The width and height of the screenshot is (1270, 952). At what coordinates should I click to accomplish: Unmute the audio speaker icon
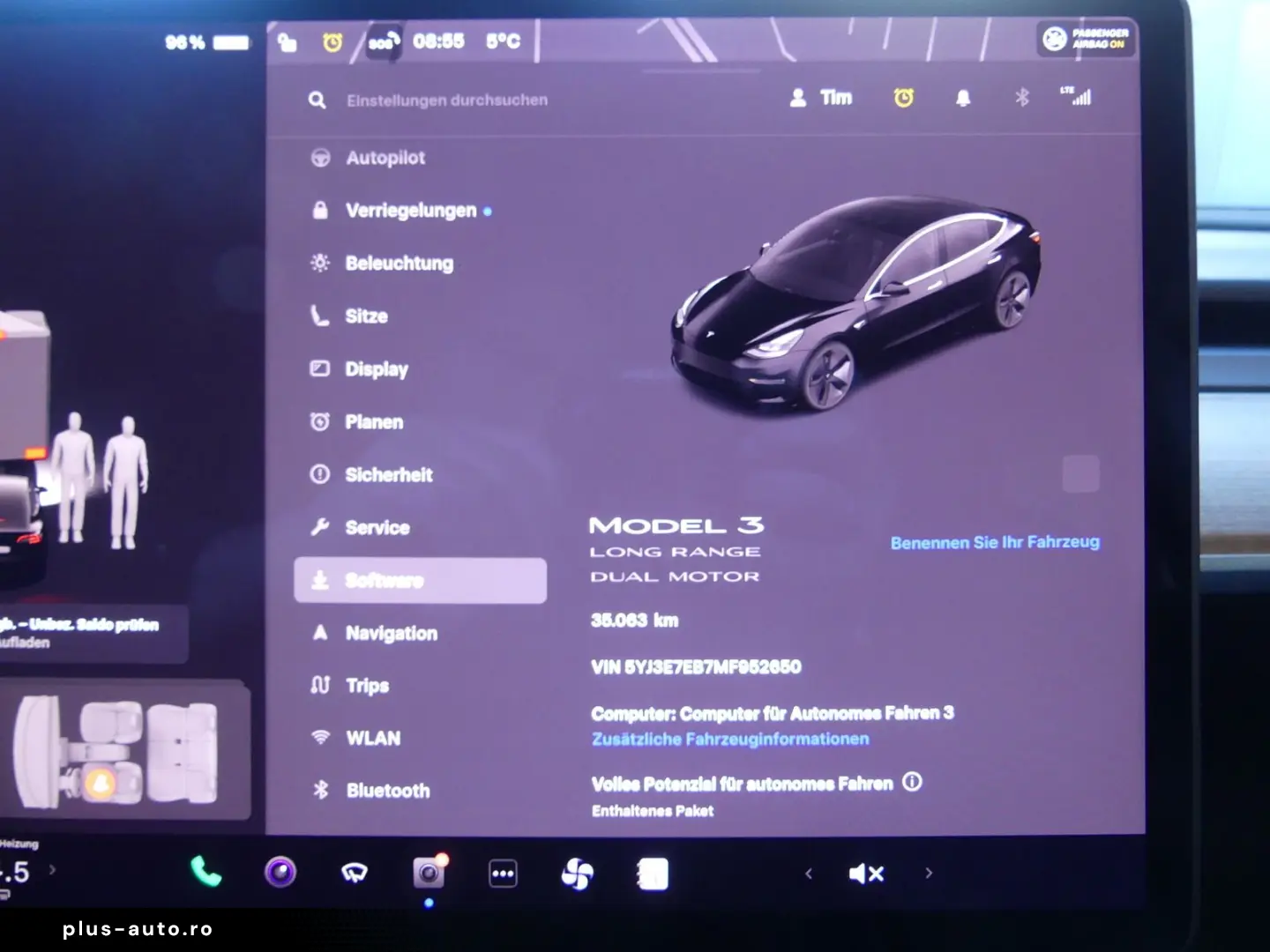click(865, 874)
